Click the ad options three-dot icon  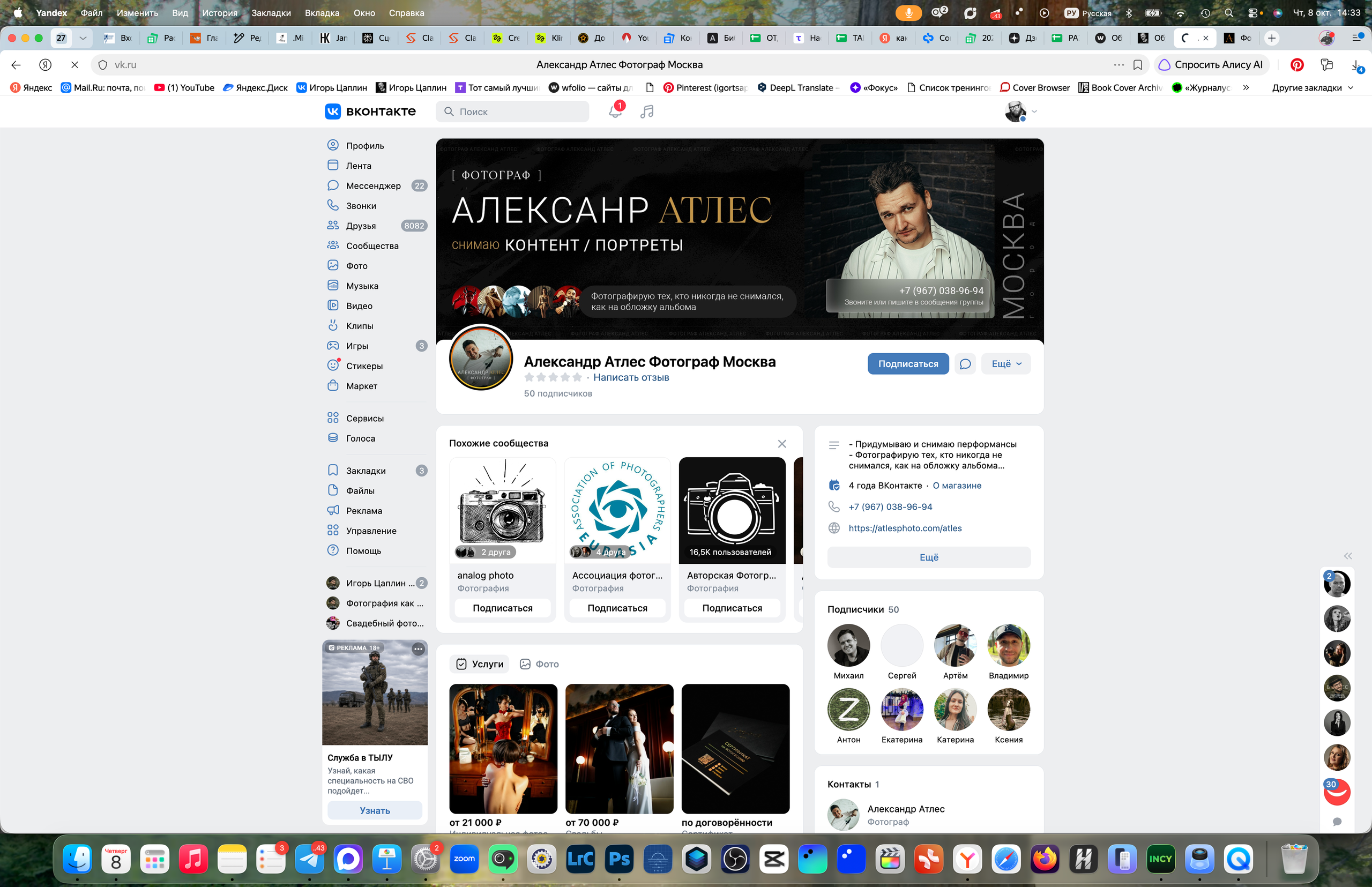(x=418, y=649)
